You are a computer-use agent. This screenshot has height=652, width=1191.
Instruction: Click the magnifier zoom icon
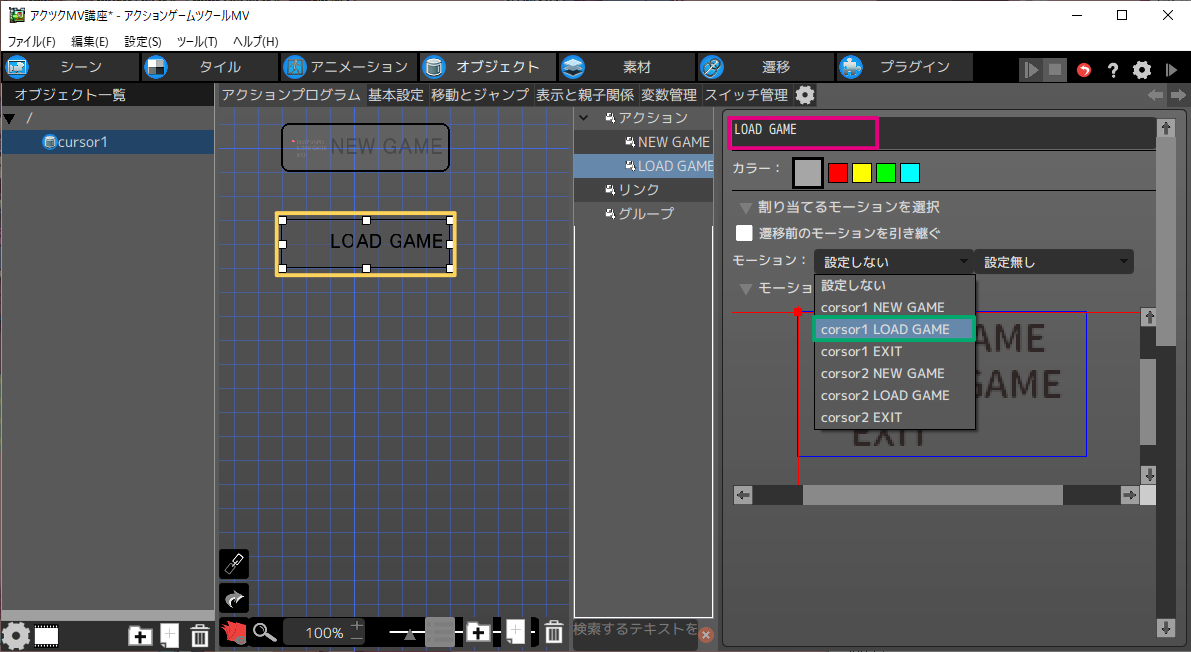(264, 632)
